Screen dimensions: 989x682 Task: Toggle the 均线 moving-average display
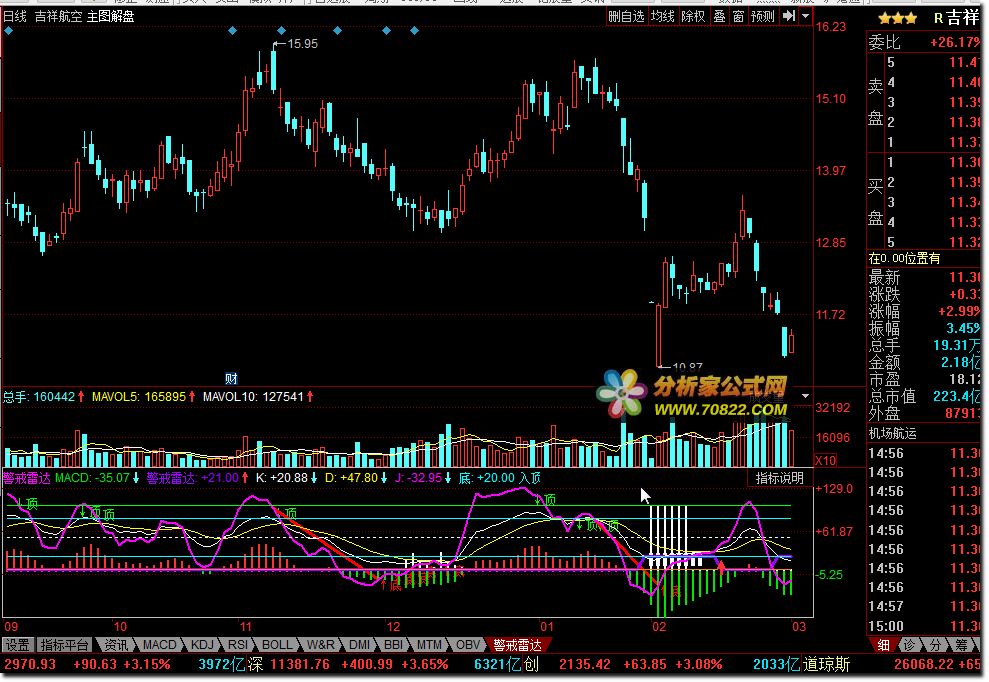662,16
